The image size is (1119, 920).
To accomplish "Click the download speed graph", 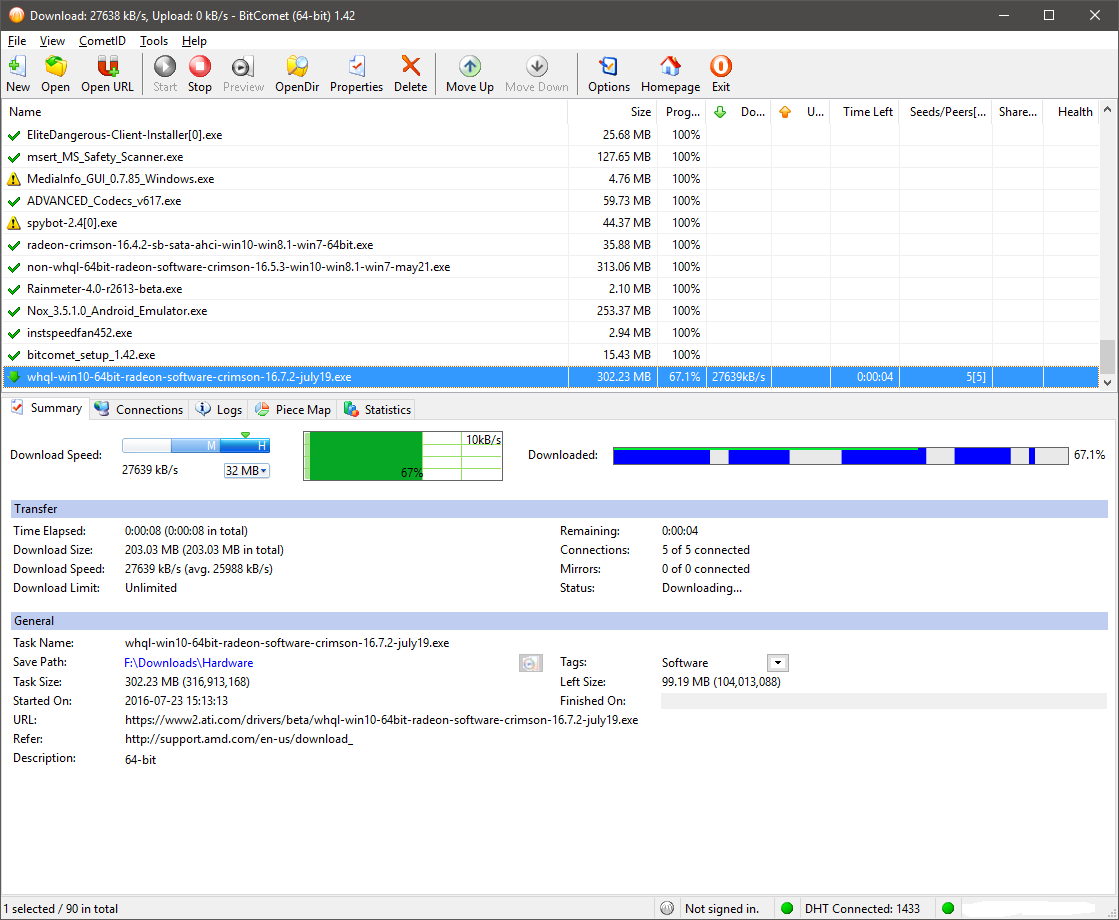I will tap(403, 456).
